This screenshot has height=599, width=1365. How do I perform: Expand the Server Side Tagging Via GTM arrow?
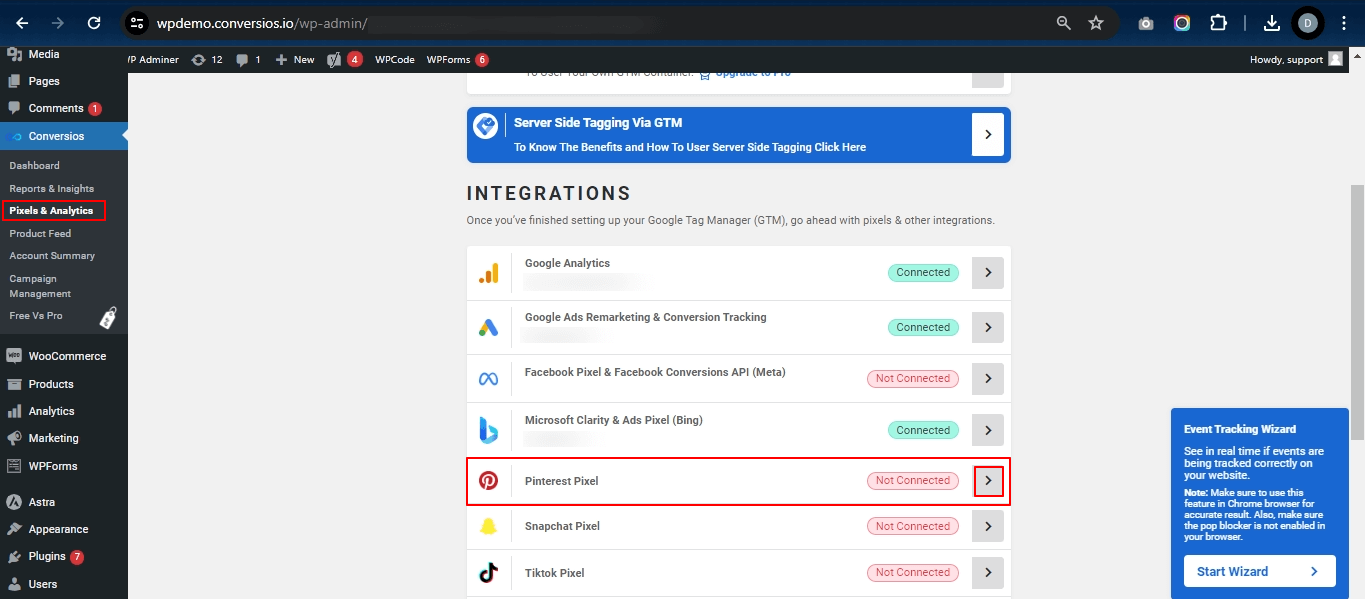coord(988,134)
